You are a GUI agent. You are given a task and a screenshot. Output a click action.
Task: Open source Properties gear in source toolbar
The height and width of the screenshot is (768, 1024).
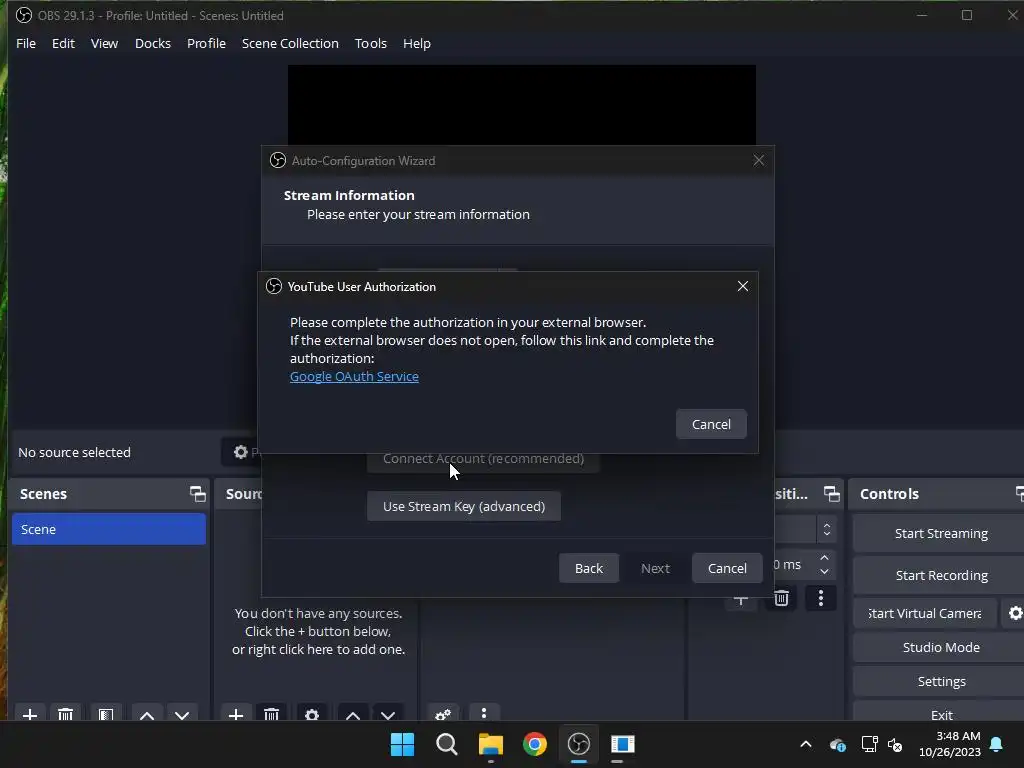click(243, 452)
